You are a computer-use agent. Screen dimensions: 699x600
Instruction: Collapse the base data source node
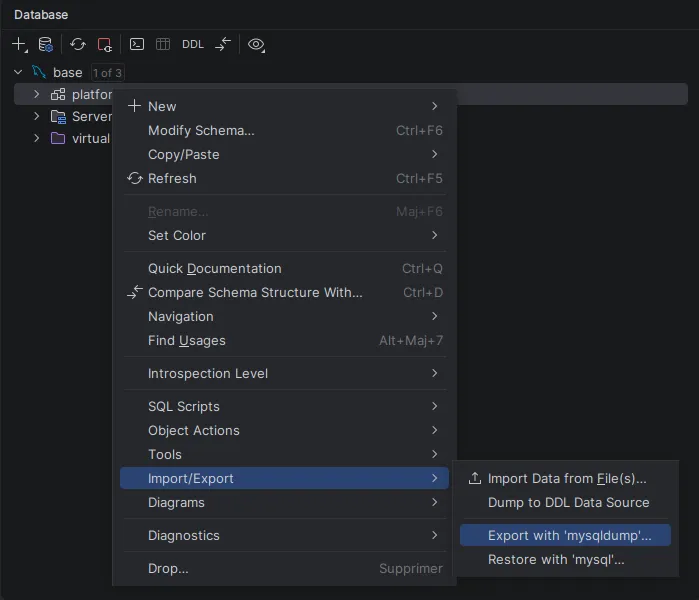point(18,72)
